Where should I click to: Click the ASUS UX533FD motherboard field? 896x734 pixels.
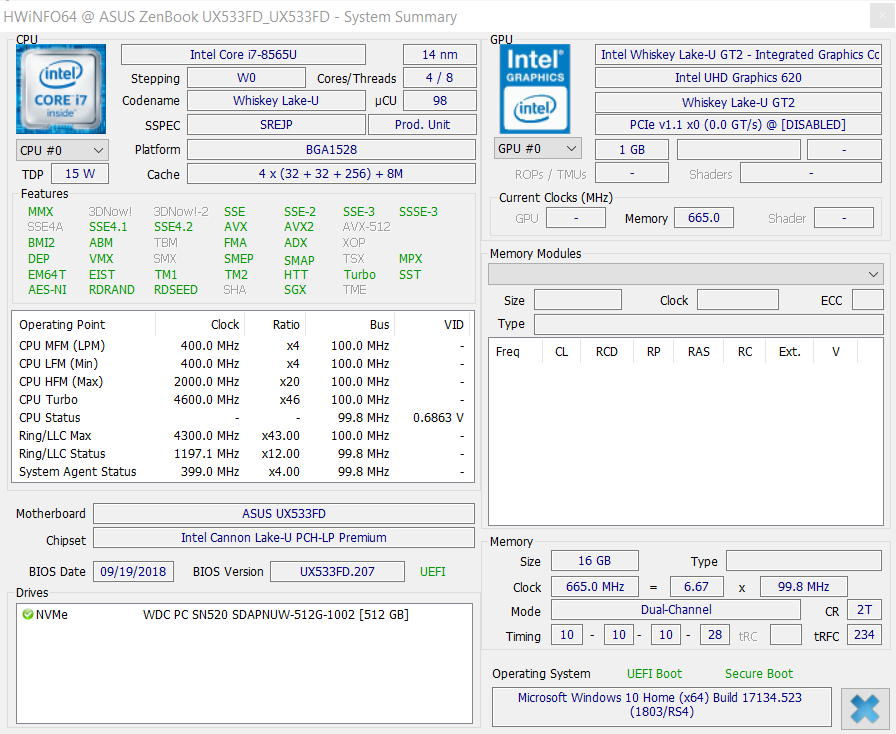[x=284, y=513]
